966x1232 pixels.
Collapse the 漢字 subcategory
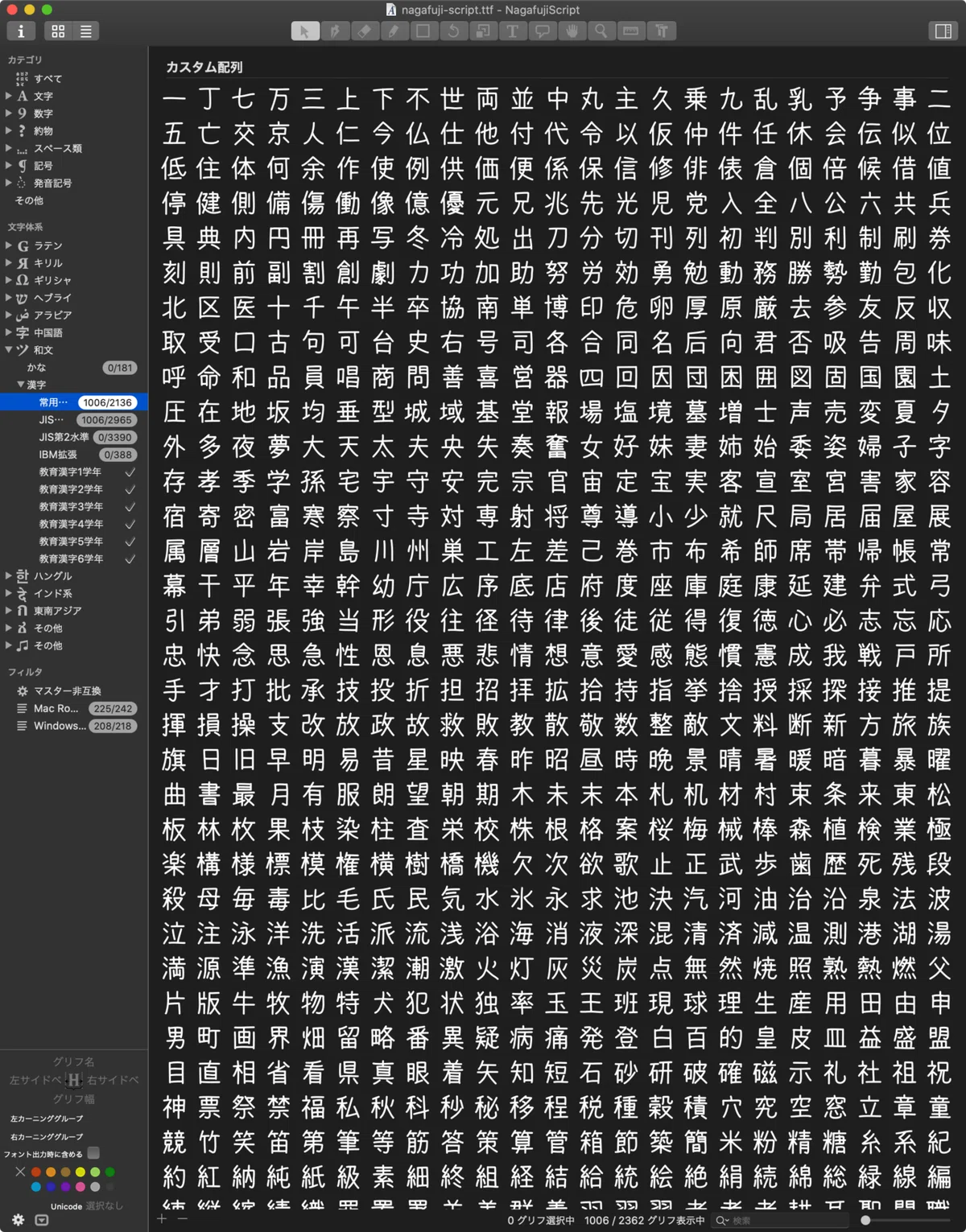pos(21,385)
